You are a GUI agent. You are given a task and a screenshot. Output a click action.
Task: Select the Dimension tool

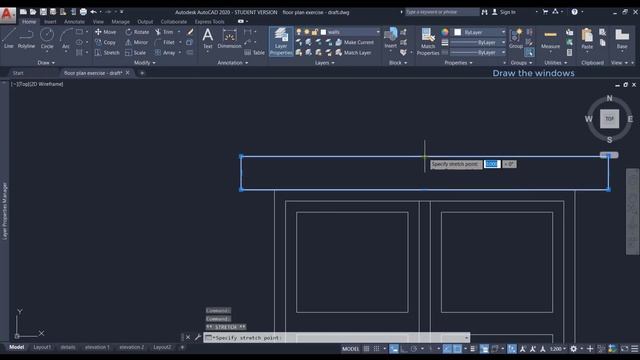(229, 38)
